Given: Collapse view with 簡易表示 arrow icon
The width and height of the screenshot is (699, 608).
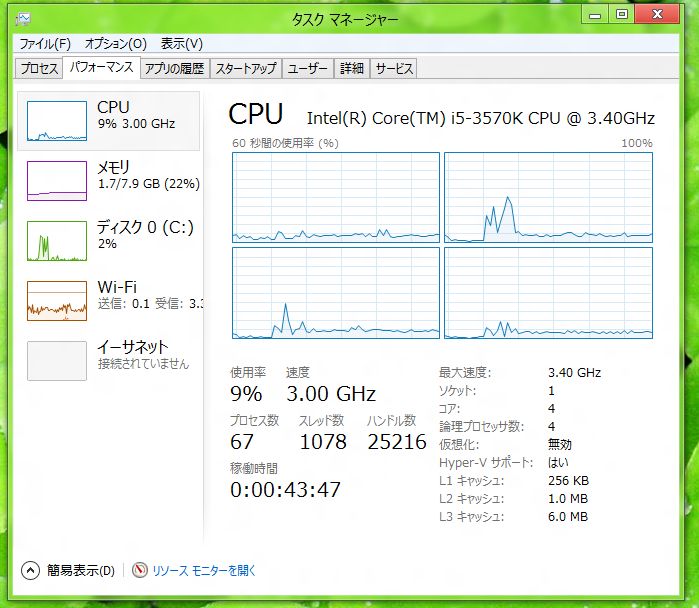Looking at the screenshot, I should [30, 570].
